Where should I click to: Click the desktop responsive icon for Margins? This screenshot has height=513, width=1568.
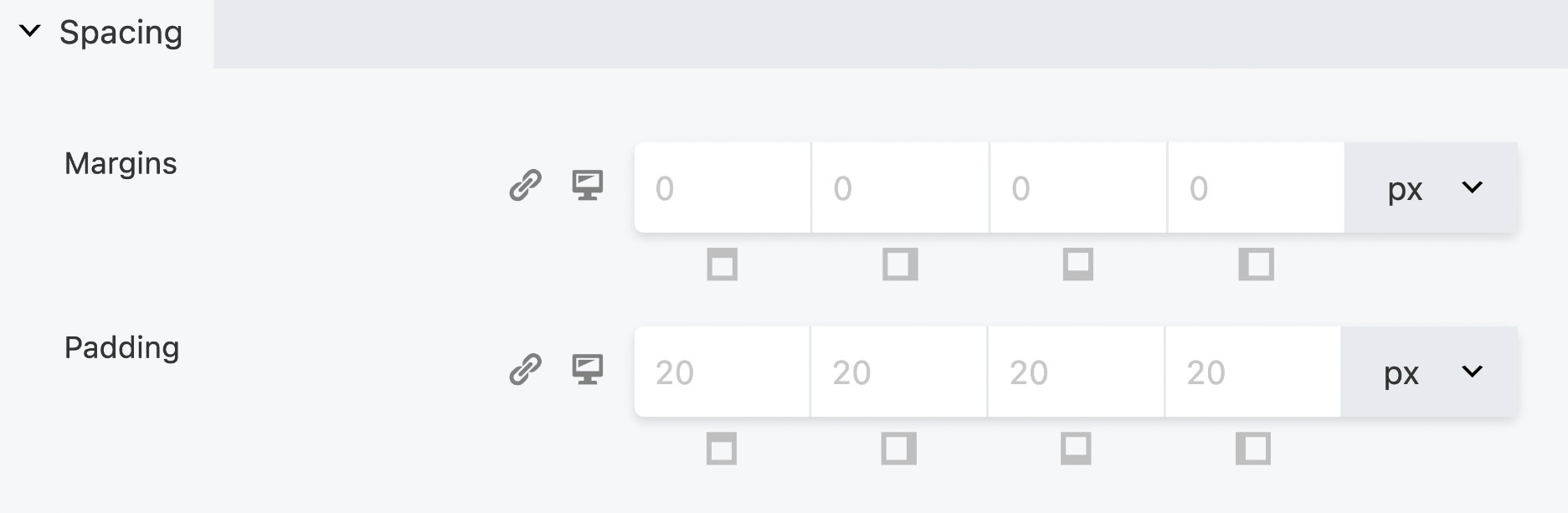[589, 186]
